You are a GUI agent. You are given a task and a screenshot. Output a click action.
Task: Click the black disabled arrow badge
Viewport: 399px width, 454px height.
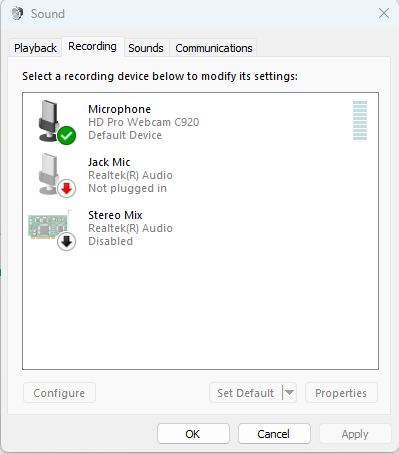click(x=67, y=241)
